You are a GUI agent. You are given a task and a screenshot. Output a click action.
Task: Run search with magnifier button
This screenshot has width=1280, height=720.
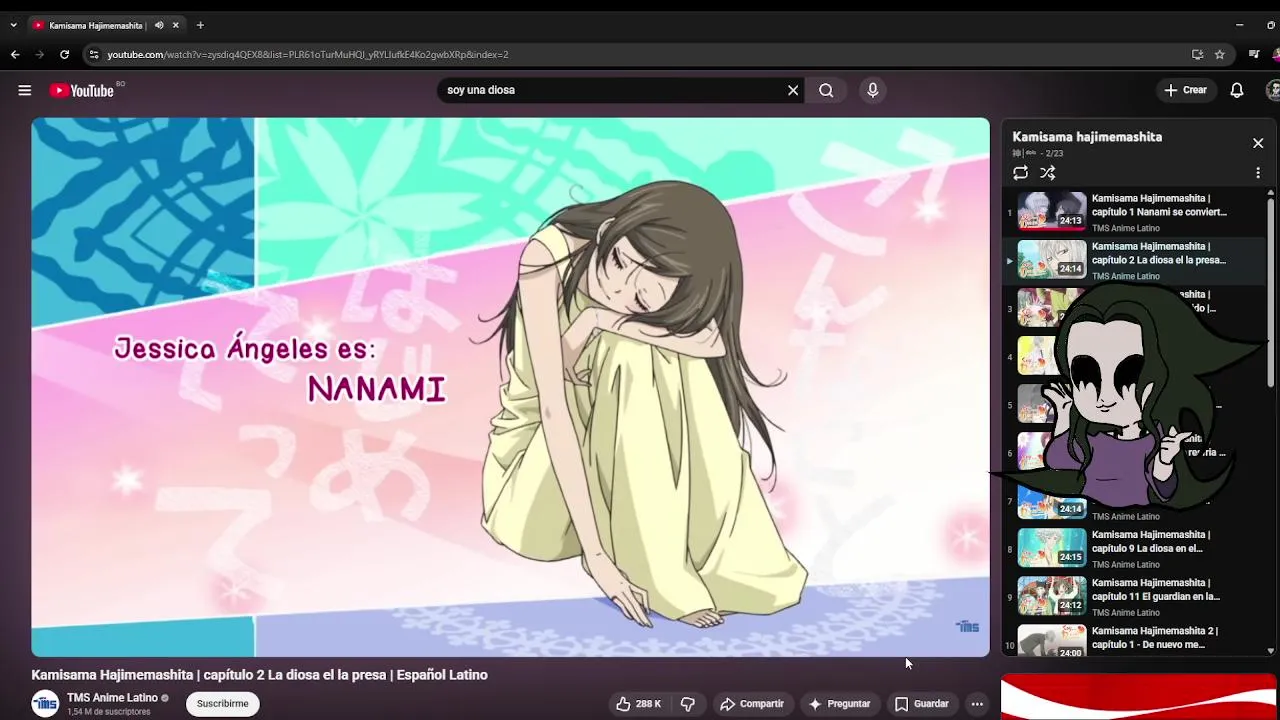pyautogui.click(x=826, y=90)
